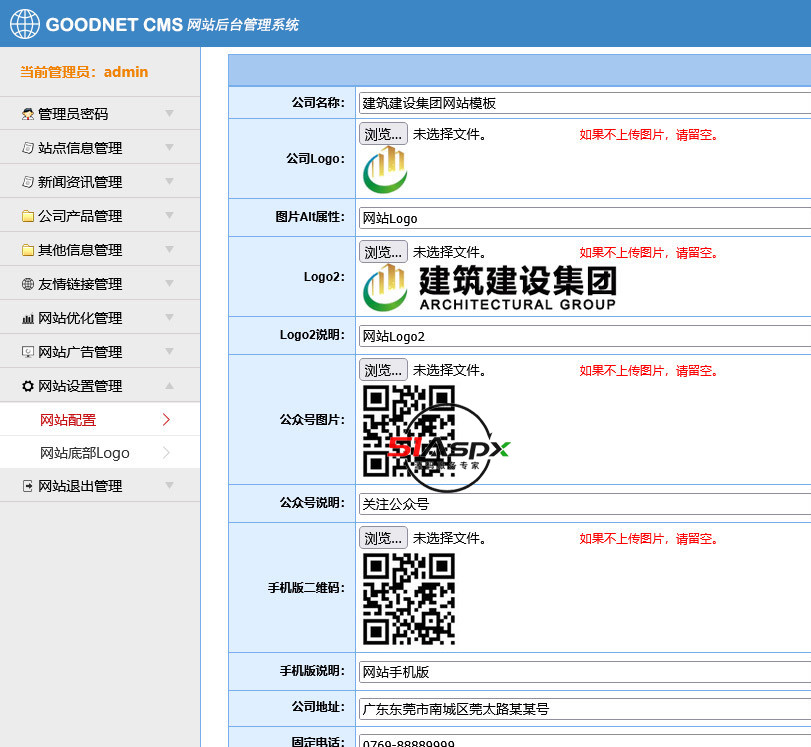This screenshot has width=811, height=747.
Task: Select the 网站配置 submenu item
Action: coord(100,420)
